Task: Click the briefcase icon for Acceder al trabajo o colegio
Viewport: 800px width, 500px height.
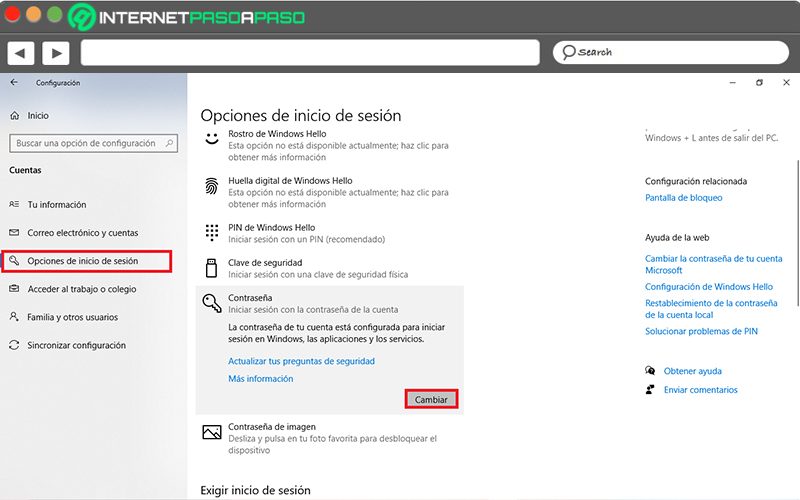Action: point(14,289)
